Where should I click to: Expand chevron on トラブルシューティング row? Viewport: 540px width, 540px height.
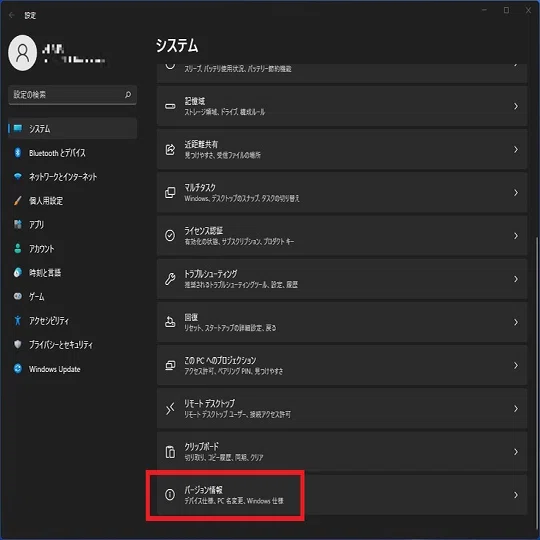point(516,279)
